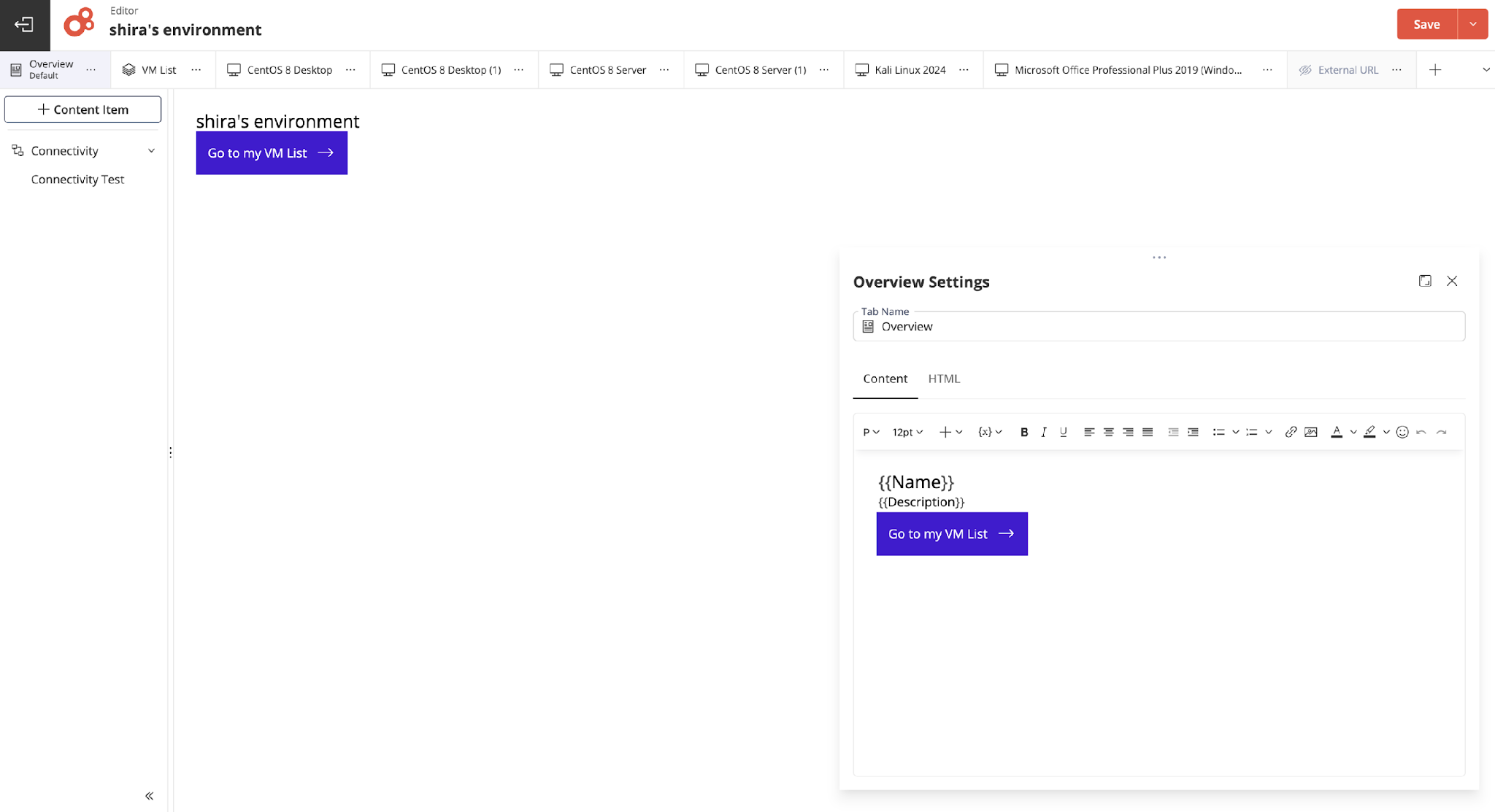Insert a link with chain icon
The height and width of the screenshot is (812, 1495).
click(1291, 432)
